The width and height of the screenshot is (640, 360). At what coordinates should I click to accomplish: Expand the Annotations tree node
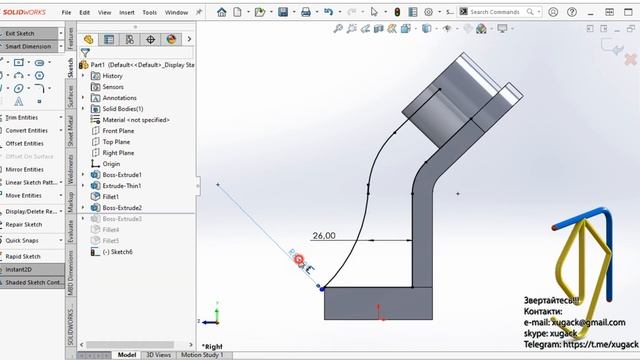tap(83, 98)
